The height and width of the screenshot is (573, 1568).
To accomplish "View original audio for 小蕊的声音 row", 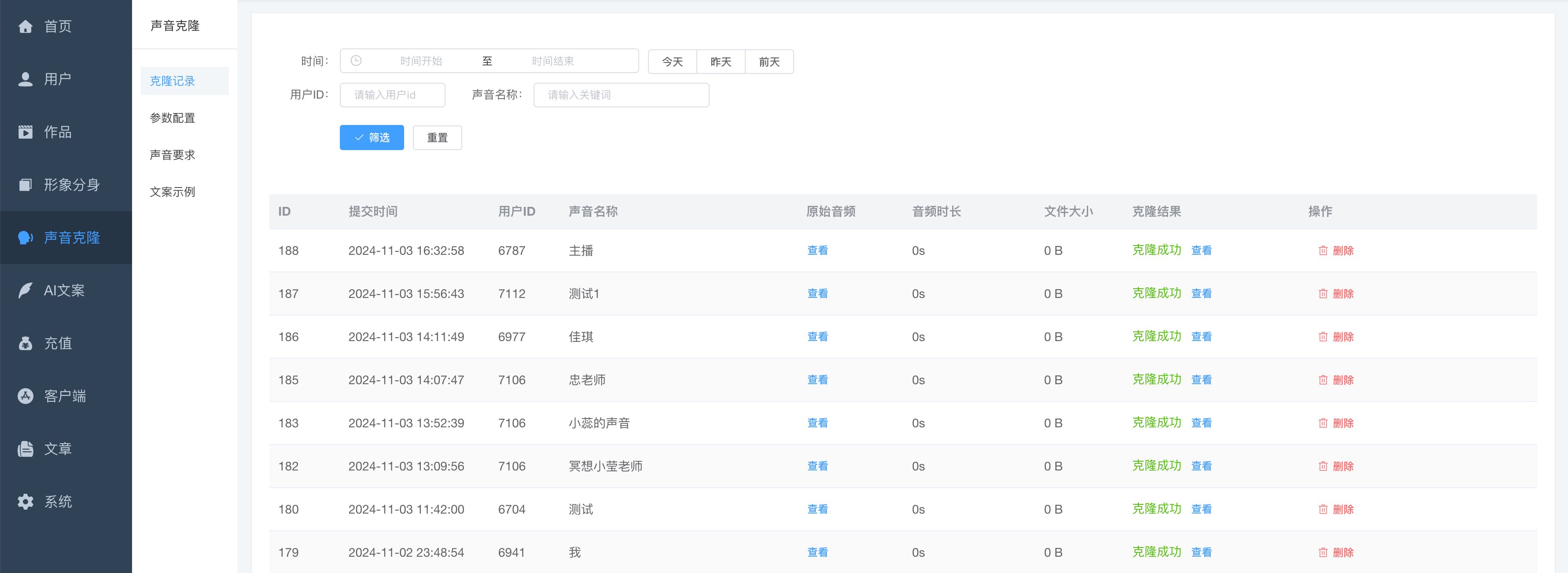I will pyautogui.click(x=817, y=423).
